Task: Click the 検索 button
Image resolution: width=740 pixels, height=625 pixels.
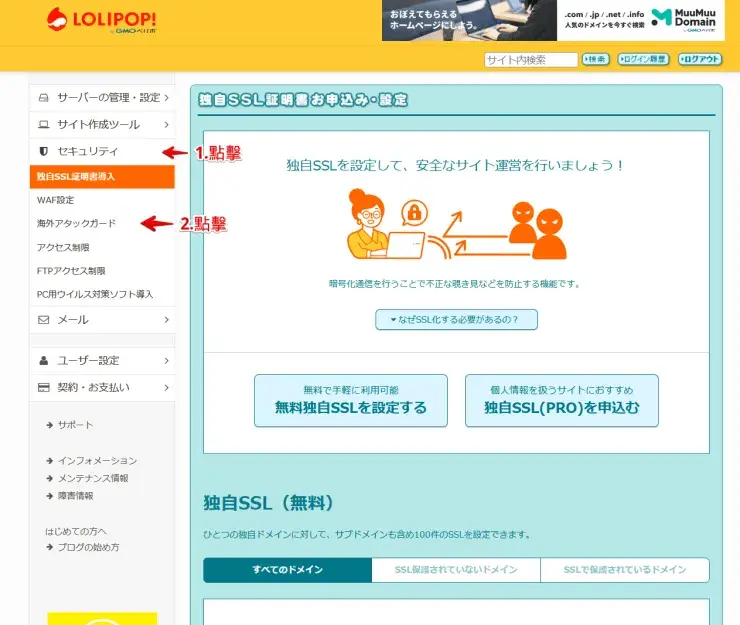Action: (x=596, y=59)
